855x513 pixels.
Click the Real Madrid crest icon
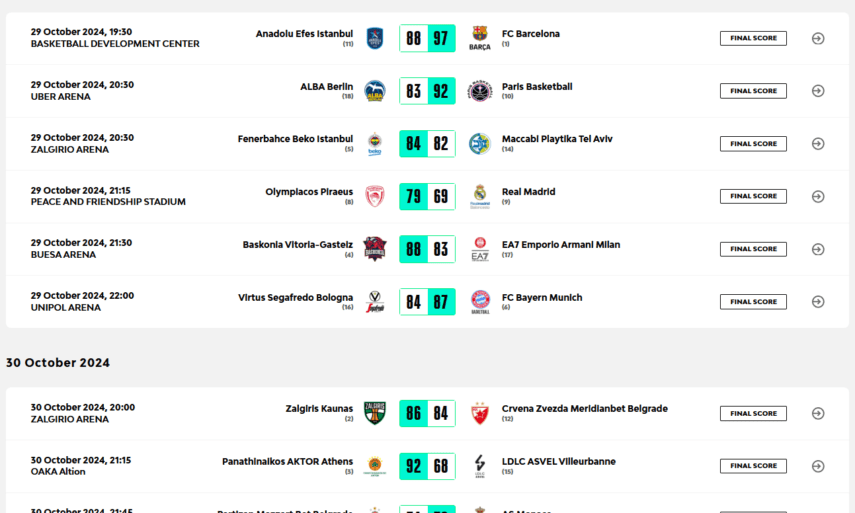tap(480, 196)
